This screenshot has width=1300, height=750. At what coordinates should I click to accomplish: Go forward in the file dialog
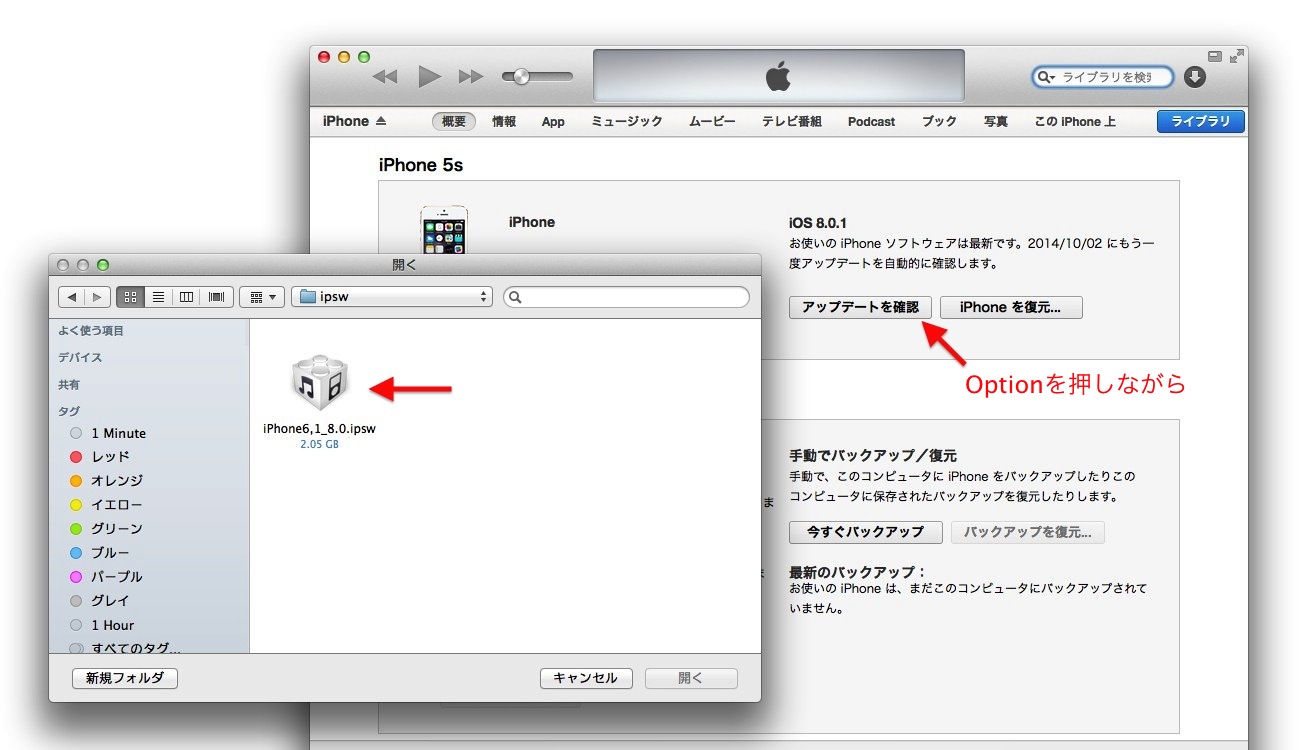coord(97,296)
